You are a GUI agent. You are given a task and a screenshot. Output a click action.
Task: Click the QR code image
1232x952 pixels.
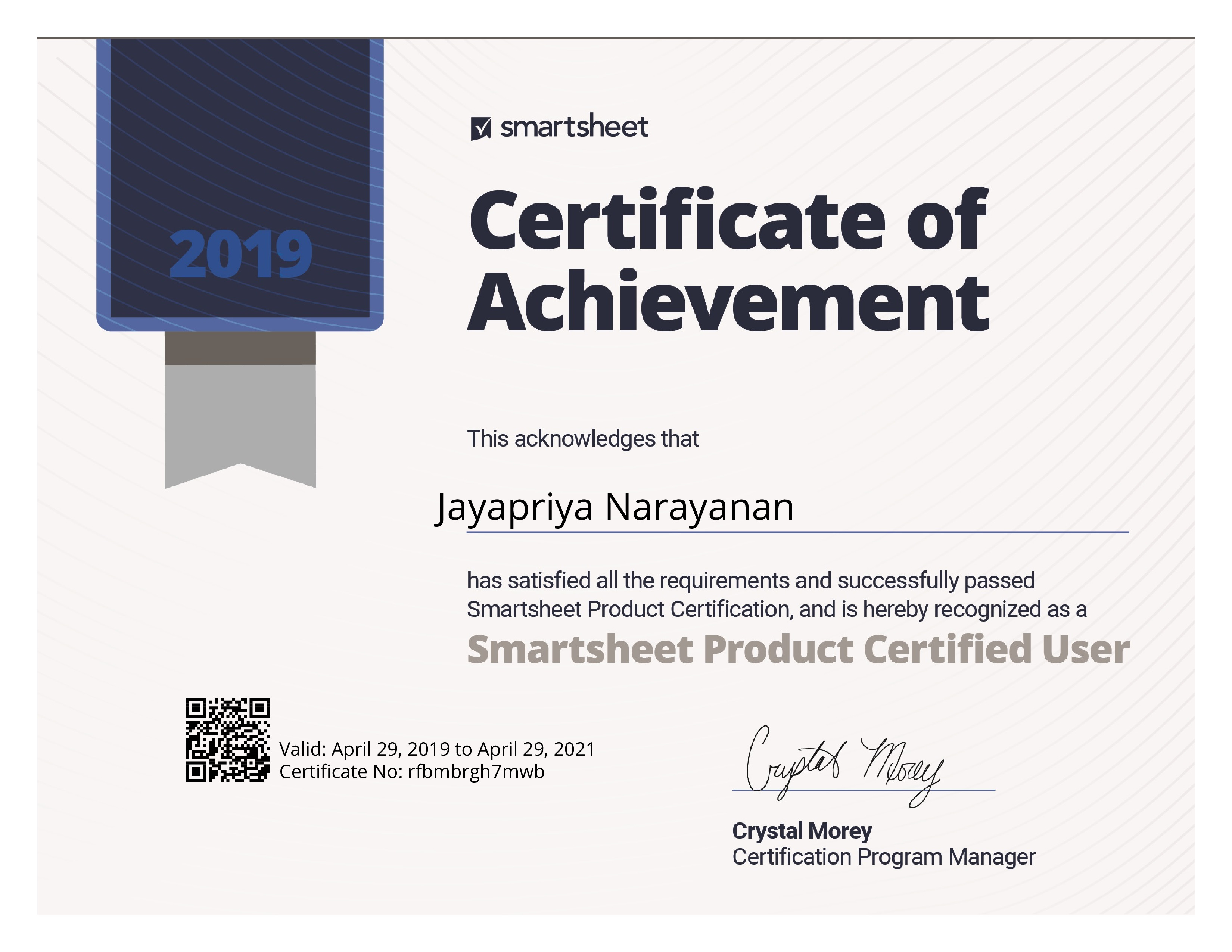(228, 740)
